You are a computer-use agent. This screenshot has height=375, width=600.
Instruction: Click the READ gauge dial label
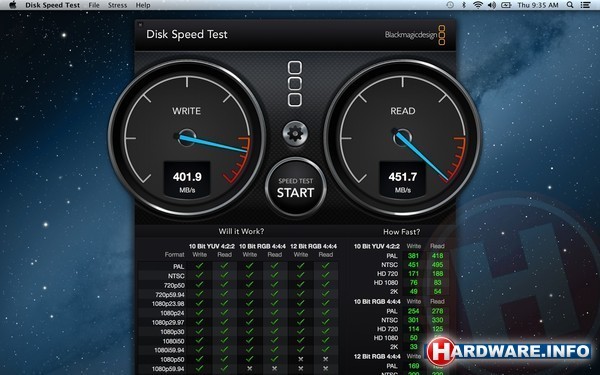[x=403, y=111]
